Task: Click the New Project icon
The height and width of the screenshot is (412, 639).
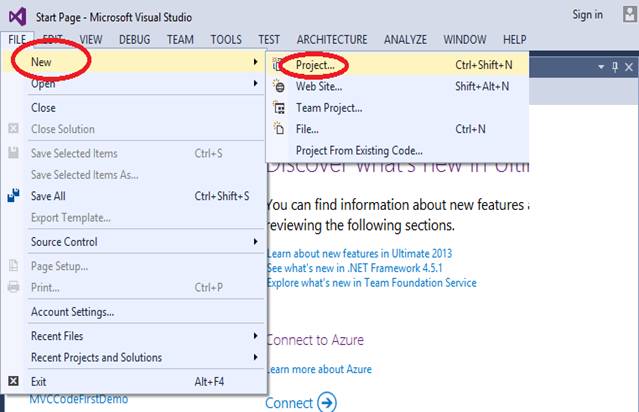Action: 277,64
